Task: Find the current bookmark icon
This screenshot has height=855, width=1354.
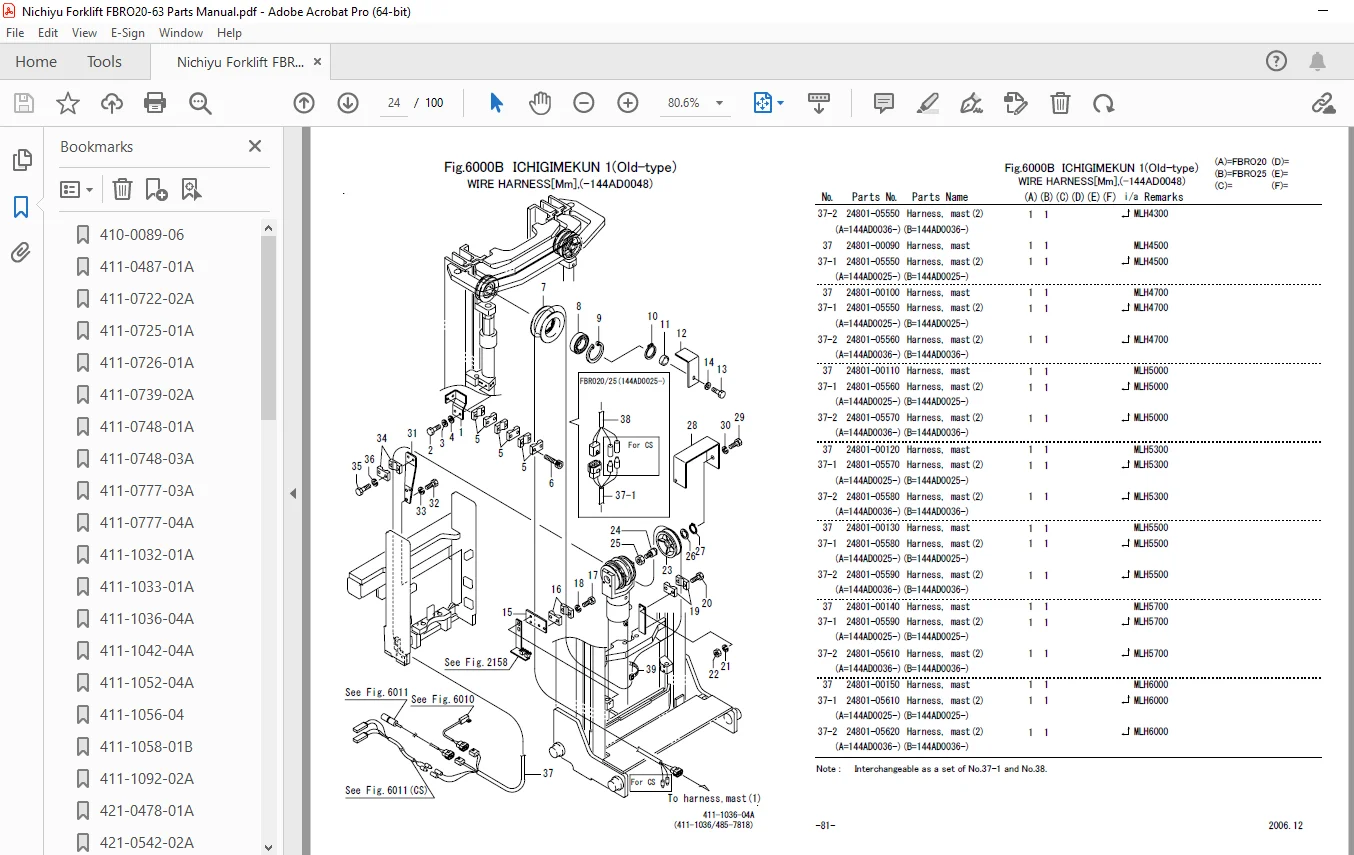Action: pos(191,189)
